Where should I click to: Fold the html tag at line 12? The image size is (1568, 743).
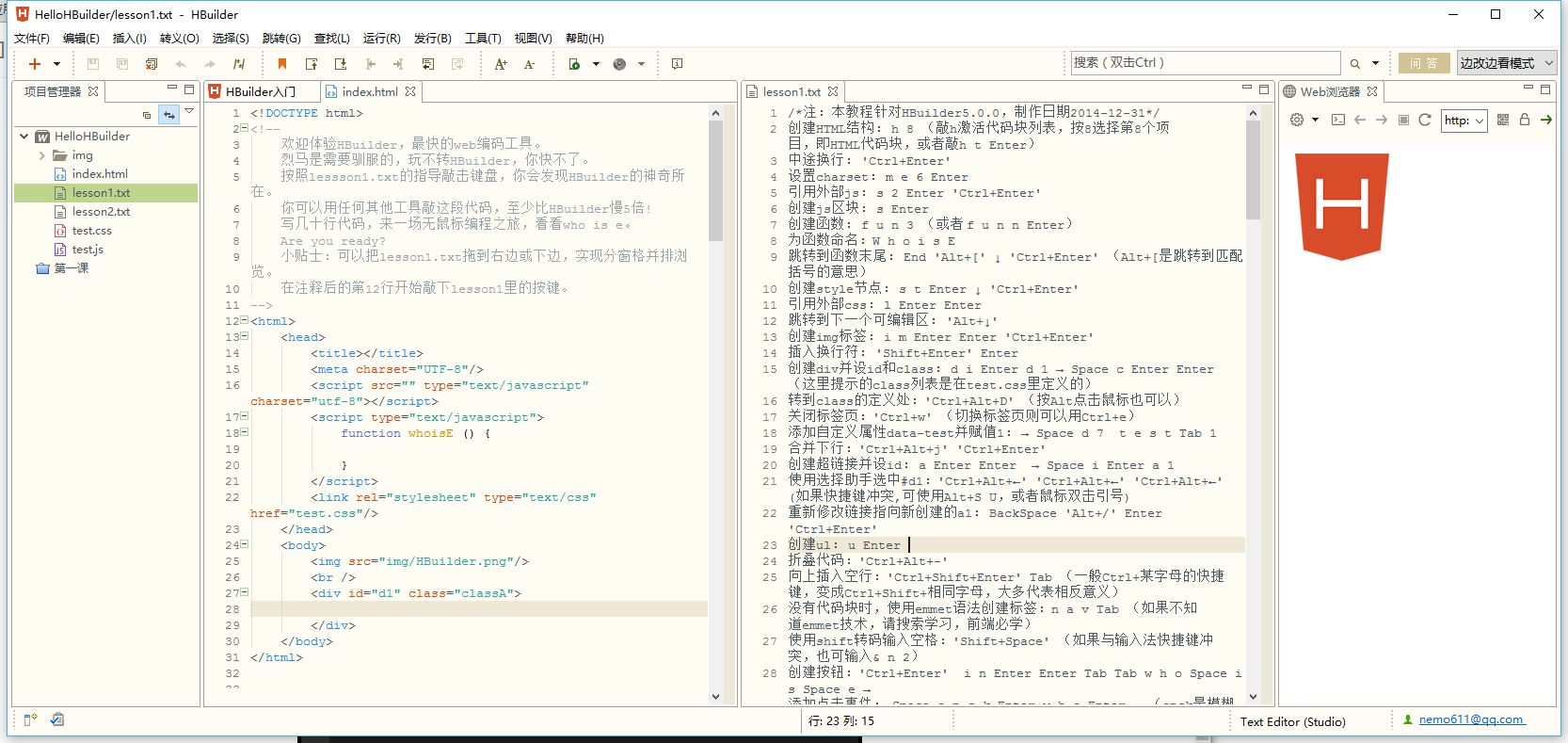[245, 320]
